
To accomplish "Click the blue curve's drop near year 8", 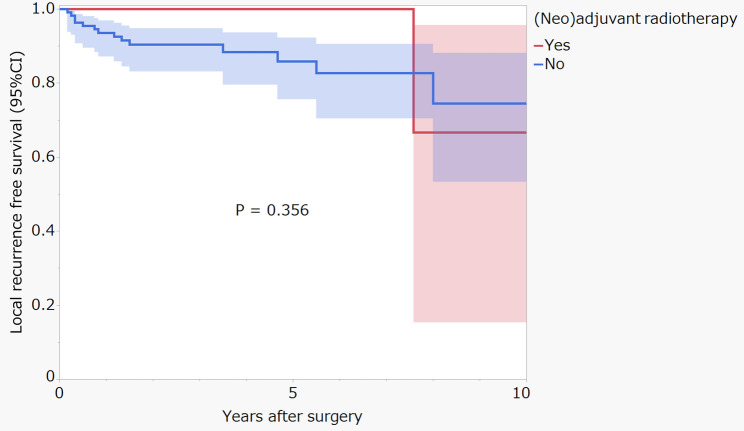I will pos(433,89).
